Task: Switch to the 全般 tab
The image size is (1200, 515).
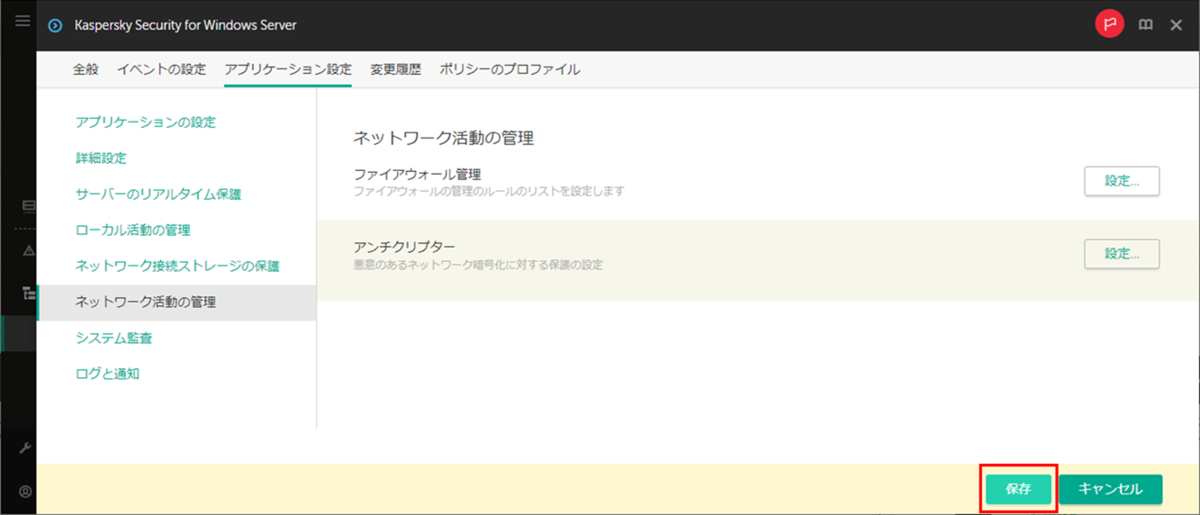Action: pos(86,70)
